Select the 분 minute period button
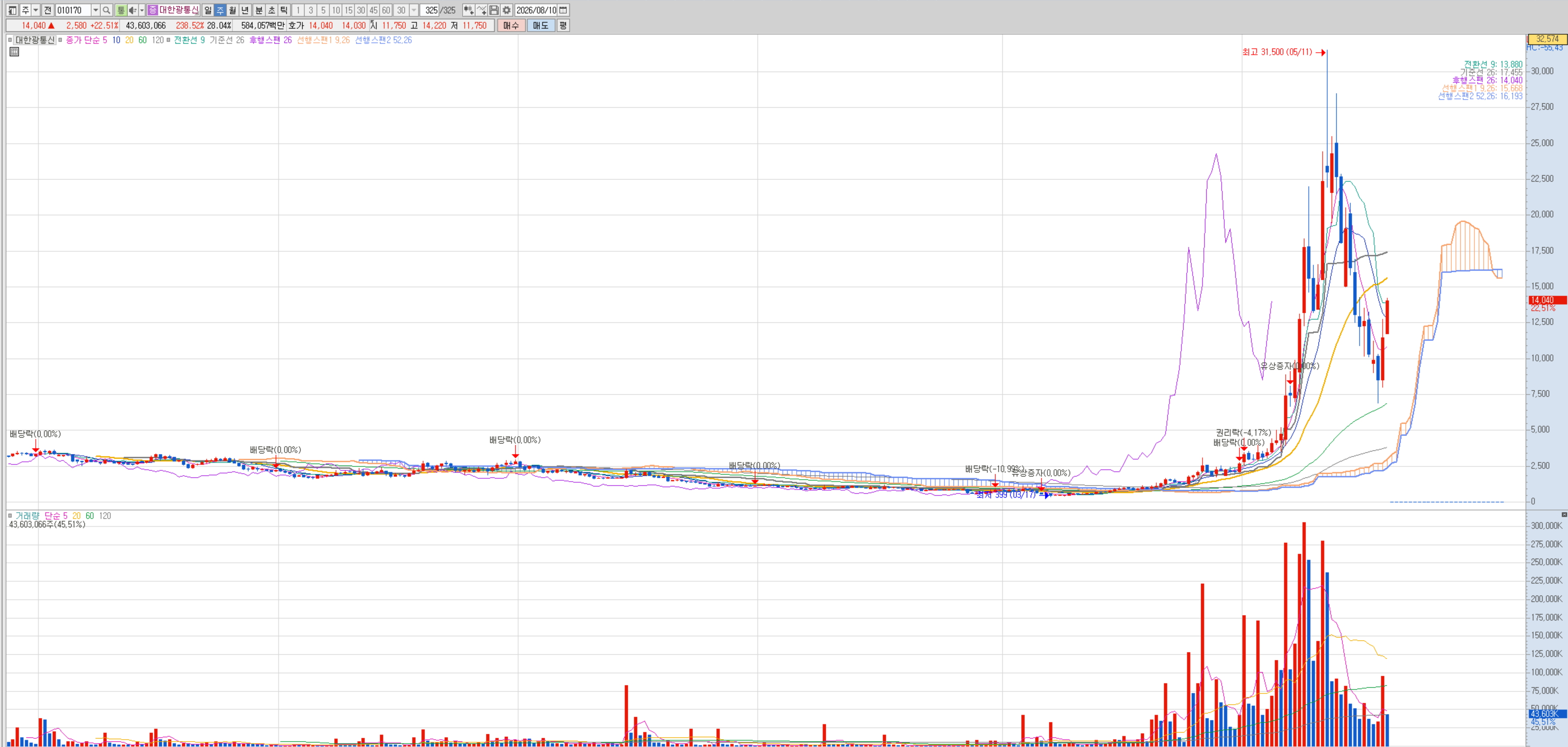 (259, 11)
